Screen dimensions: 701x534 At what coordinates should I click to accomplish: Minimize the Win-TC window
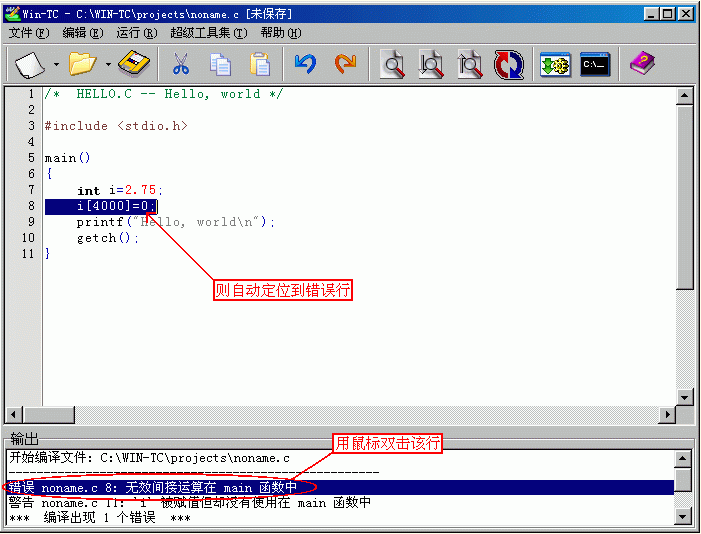coord(652,14)
